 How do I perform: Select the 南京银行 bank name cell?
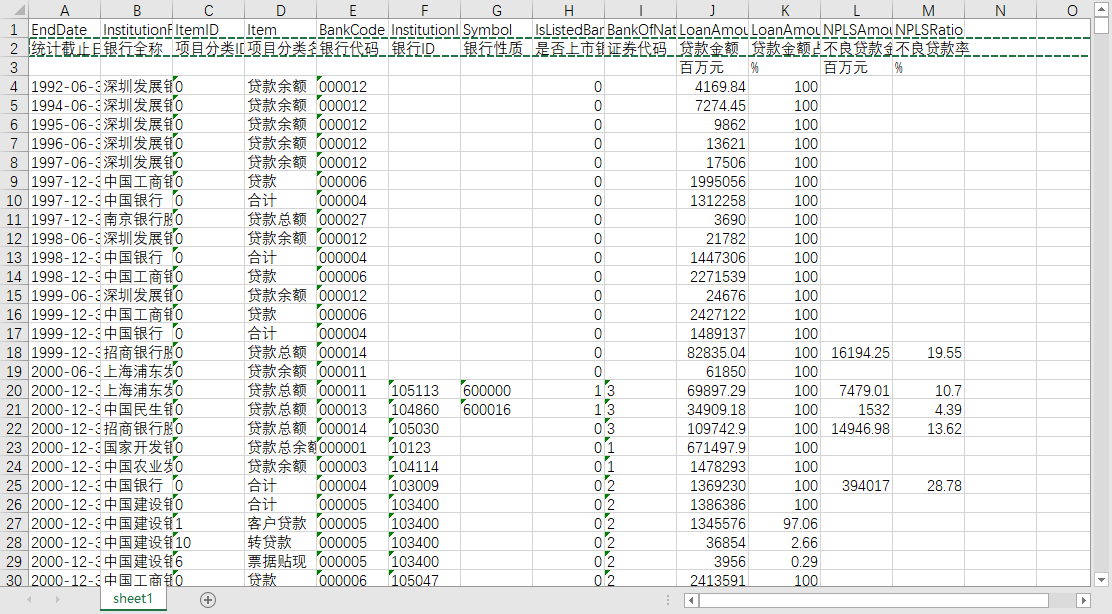point(137,220)
